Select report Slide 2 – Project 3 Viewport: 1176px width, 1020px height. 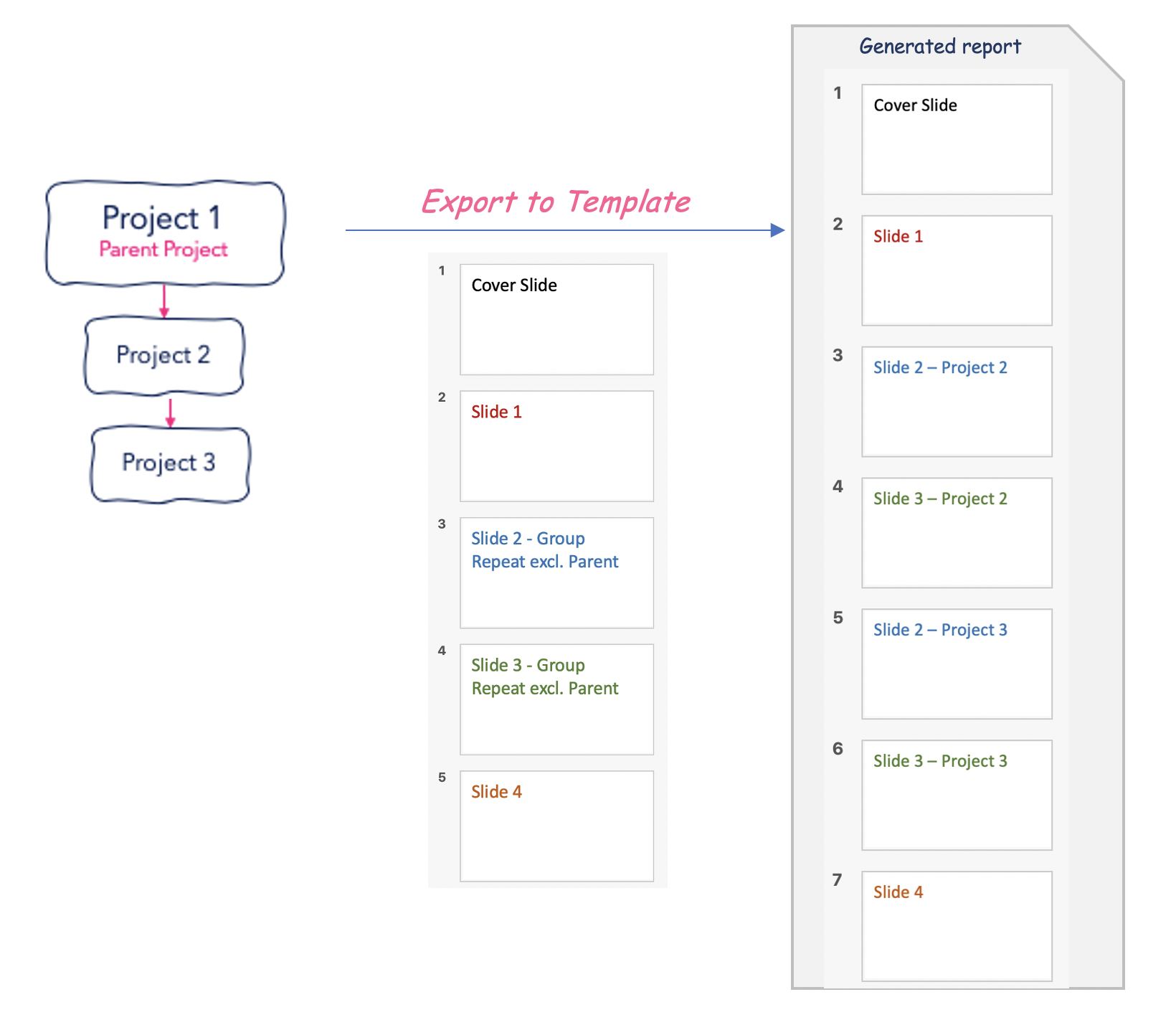pos(957,664)
